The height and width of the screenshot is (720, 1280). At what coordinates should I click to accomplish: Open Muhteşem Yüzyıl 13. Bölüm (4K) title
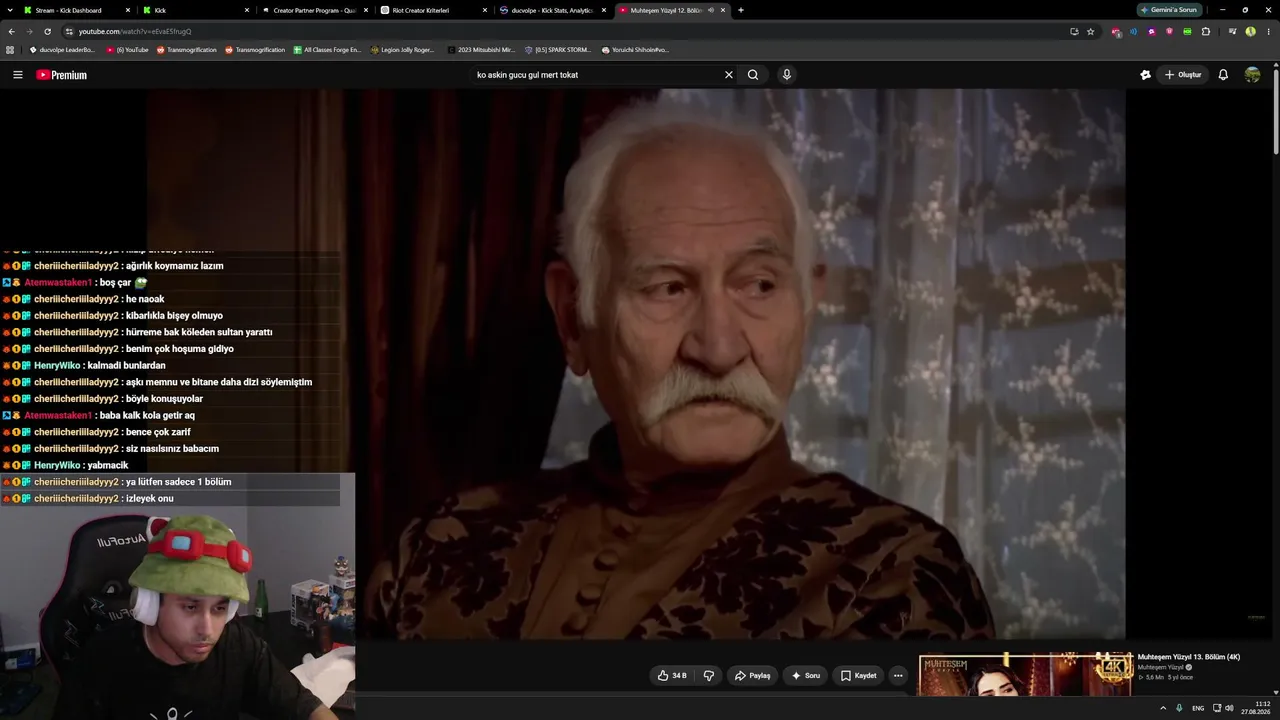(x=1189, y=657)
